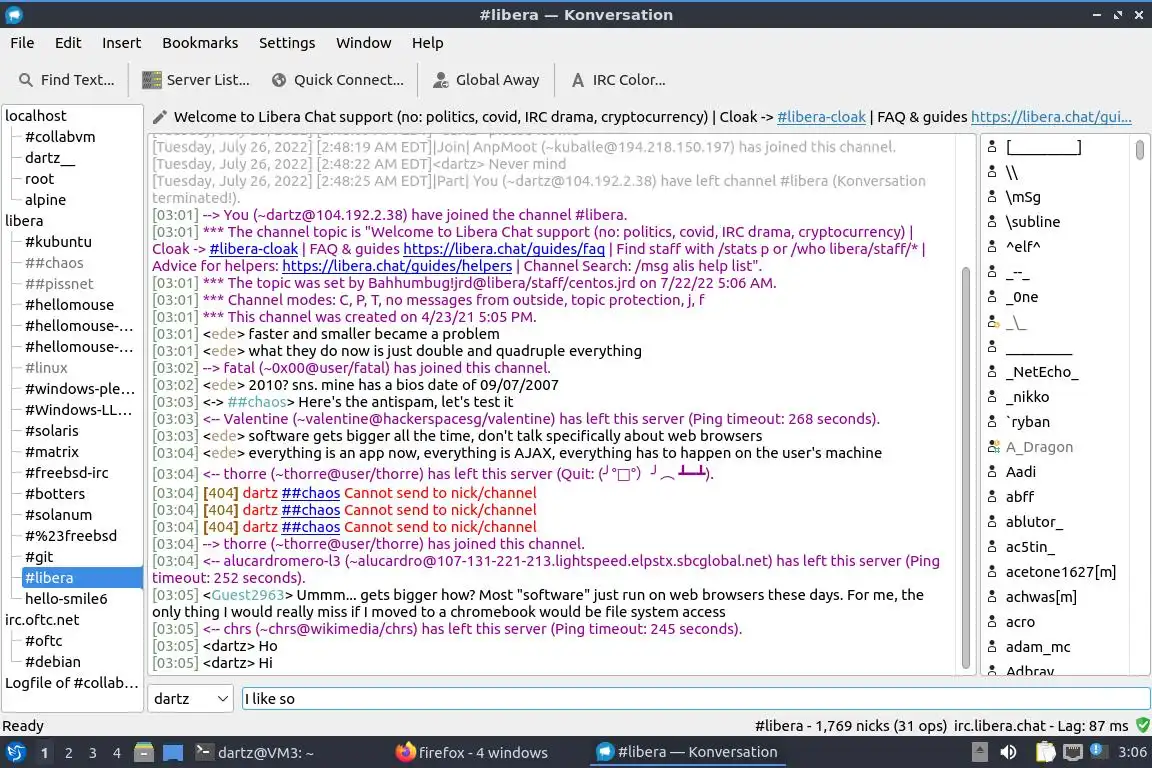Viewport: 1152px width, 768px height.
Task: Click first ##chaos link in 404 error
Action: coord(311,493)
